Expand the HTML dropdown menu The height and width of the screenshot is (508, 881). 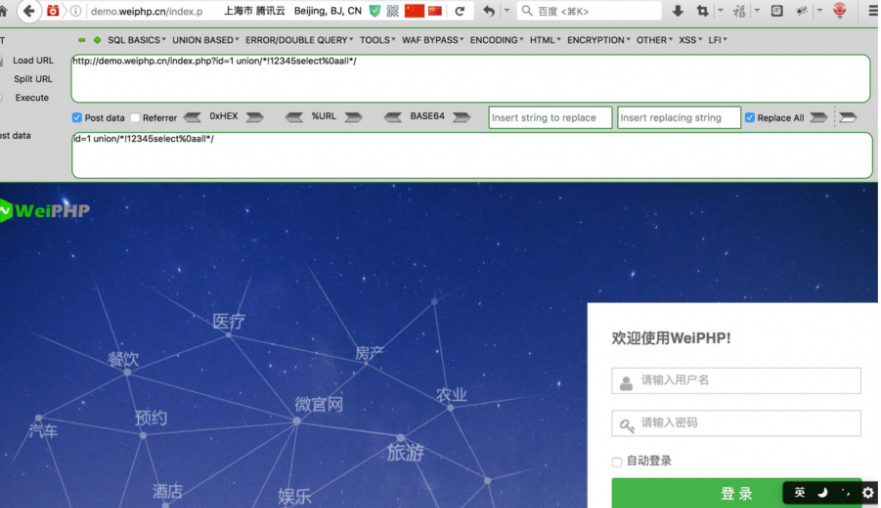tap(545, 40)
